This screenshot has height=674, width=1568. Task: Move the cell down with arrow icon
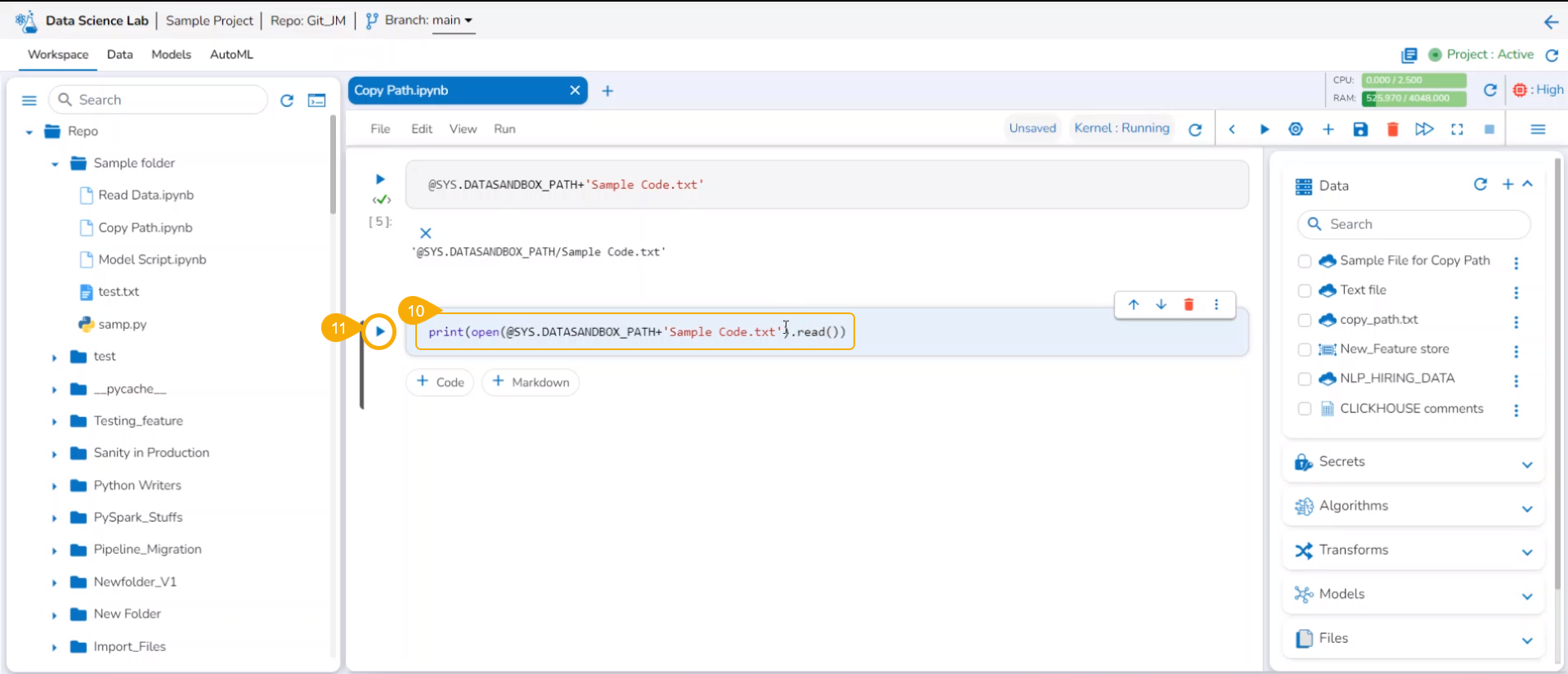point(1161,305)
